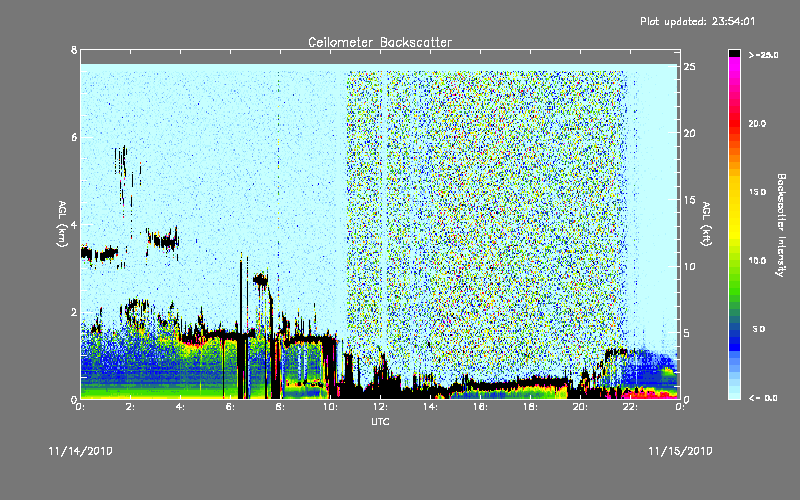Click the right 'AGL (kft)' axis label
The image size is (800, 500).
(x=706, y=224)
